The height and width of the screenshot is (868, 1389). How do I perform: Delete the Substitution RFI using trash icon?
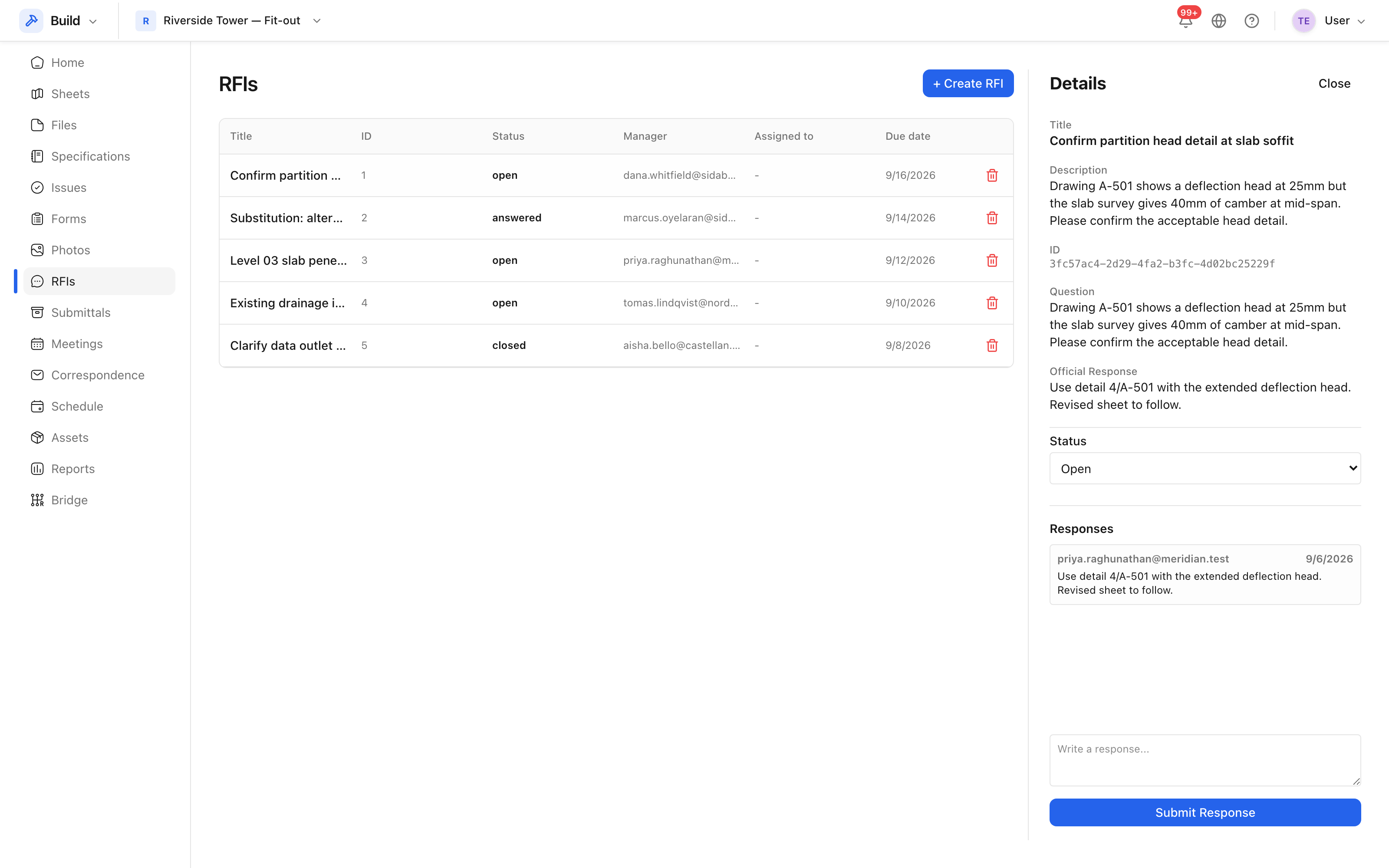[992, 217]
